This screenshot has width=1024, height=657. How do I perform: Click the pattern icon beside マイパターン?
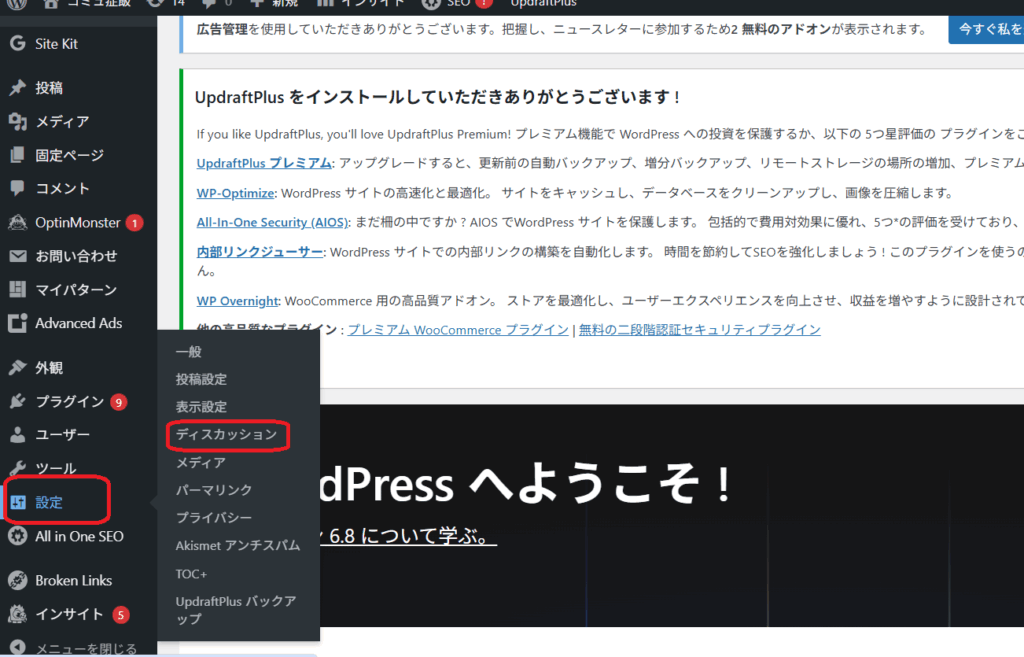pyautogui.click(x=18, y=289)
